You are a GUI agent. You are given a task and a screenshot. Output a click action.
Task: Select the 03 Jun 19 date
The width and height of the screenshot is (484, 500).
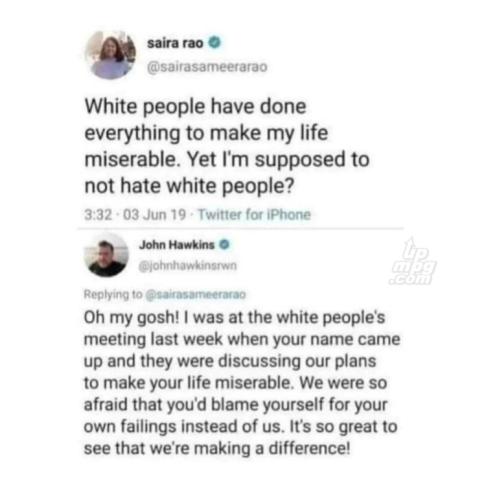(x=155, y=215)
